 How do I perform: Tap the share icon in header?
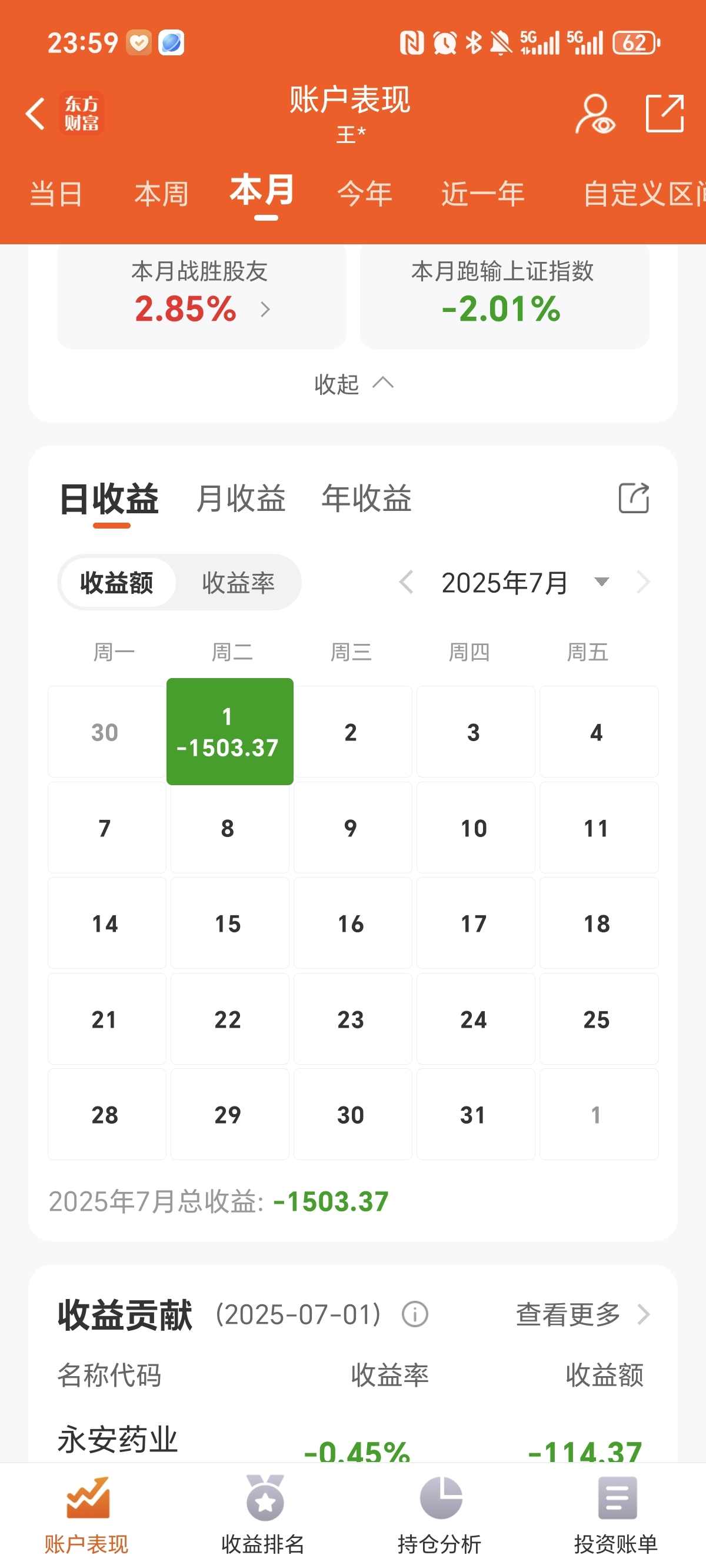tap(665, 113)
